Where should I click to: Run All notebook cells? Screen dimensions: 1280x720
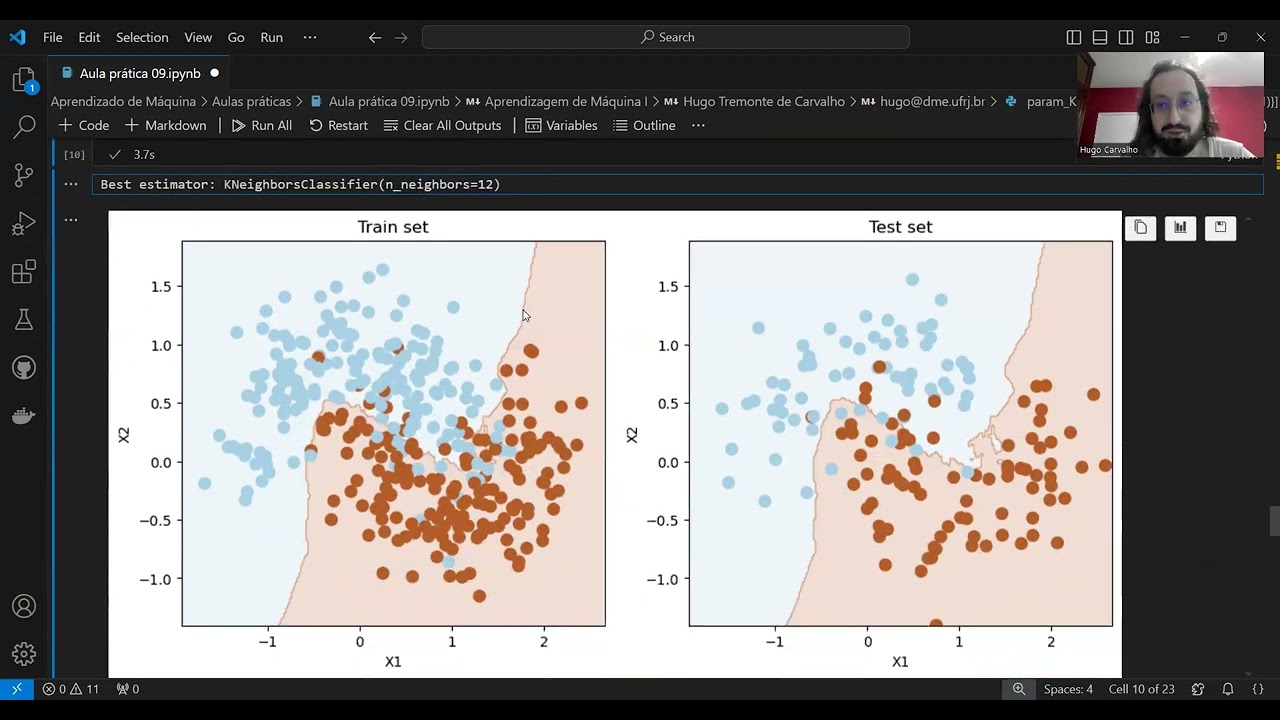coord(262,125)
